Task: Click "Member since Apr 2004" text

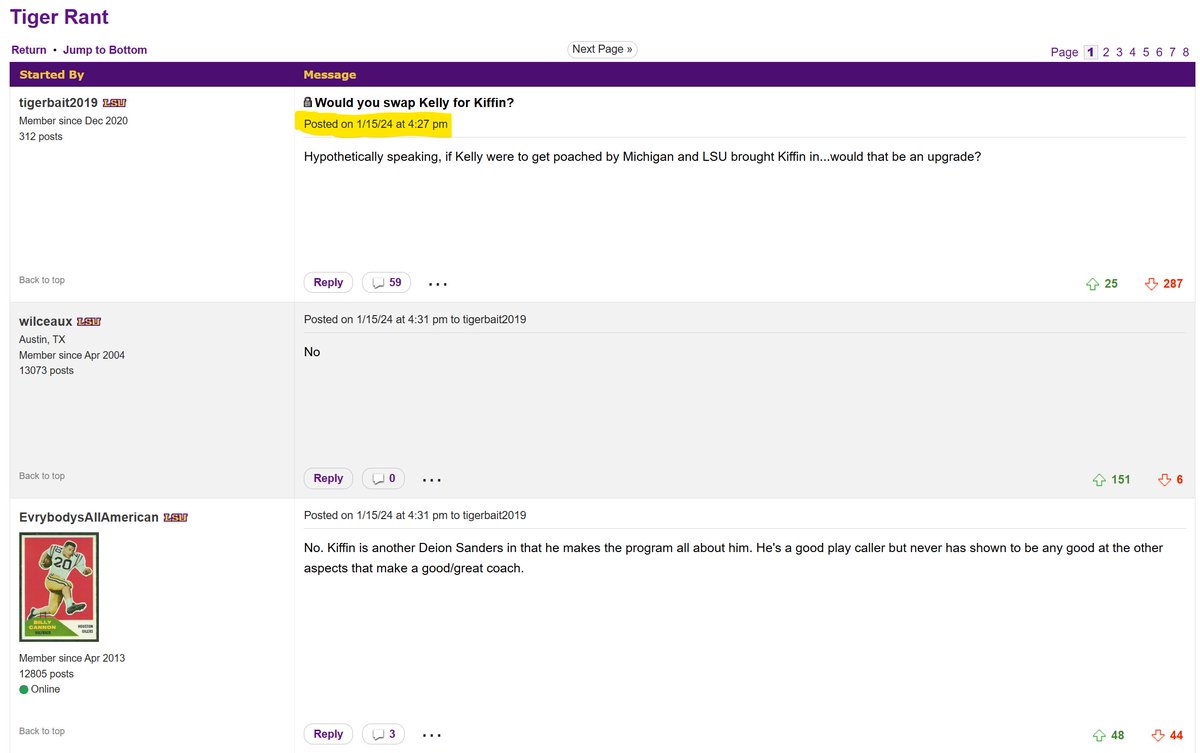Action: coord(72,355)
